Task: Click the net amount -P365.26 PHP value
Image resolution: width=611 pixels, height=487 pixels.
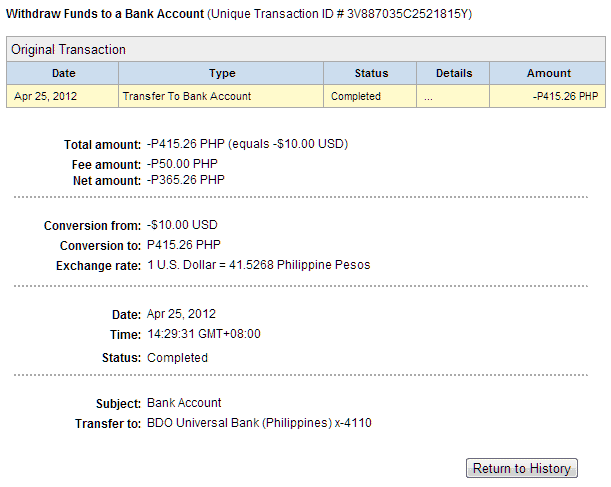Action: (x=186, y=180)
